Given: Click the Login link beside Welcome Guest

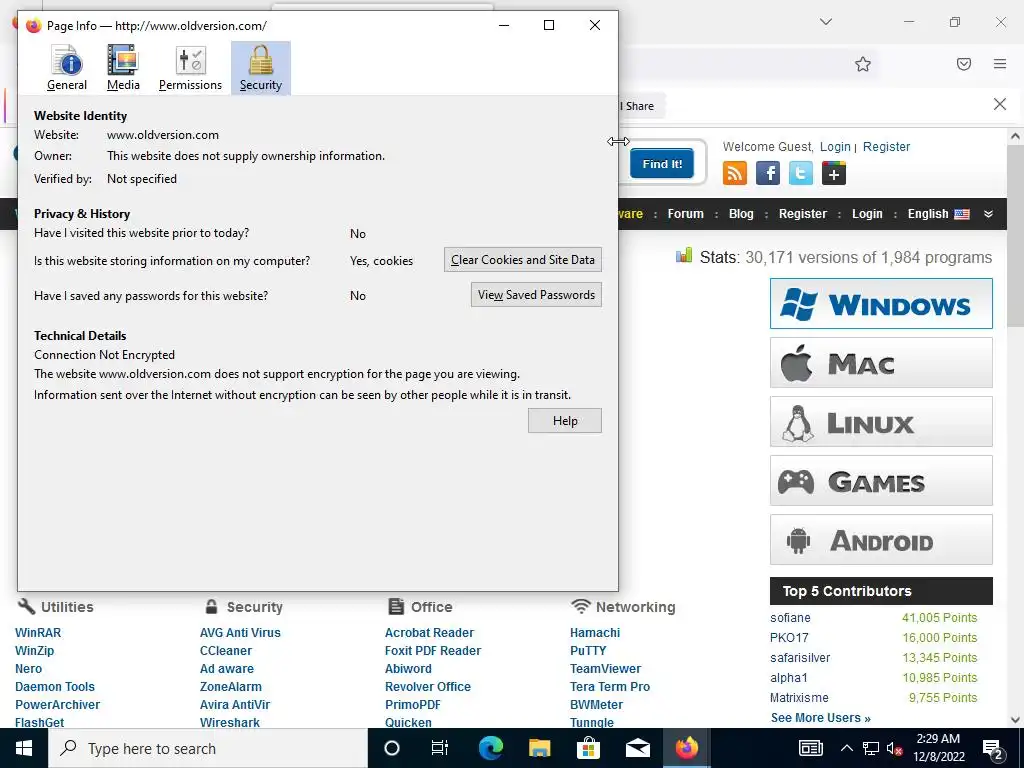Looking at the screenshot, I should (x=835, y=147).
